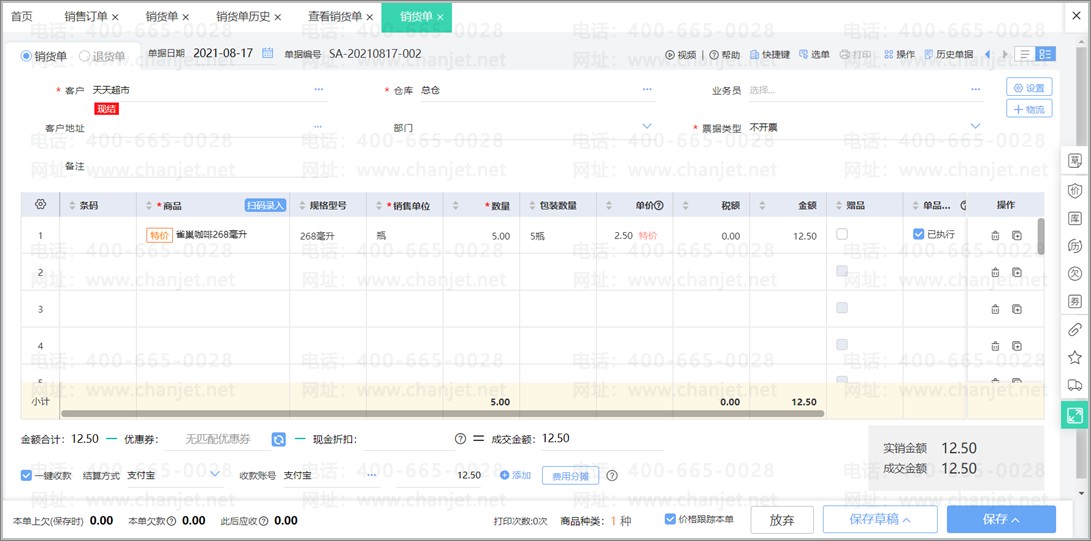This screenshot has width=1091, height=541.
Task: Click the help icon beside 费用分摊
Action: 612,476
